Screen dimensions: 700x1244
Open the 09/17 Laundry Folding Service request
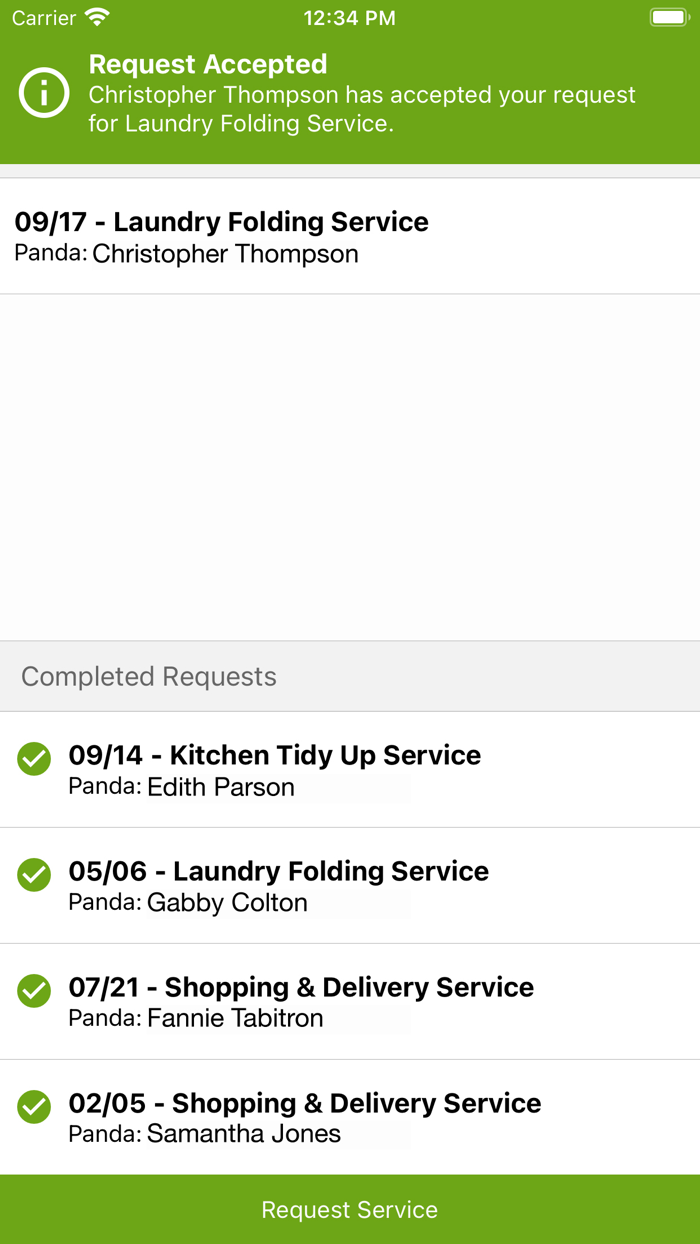tap(222, 221)
